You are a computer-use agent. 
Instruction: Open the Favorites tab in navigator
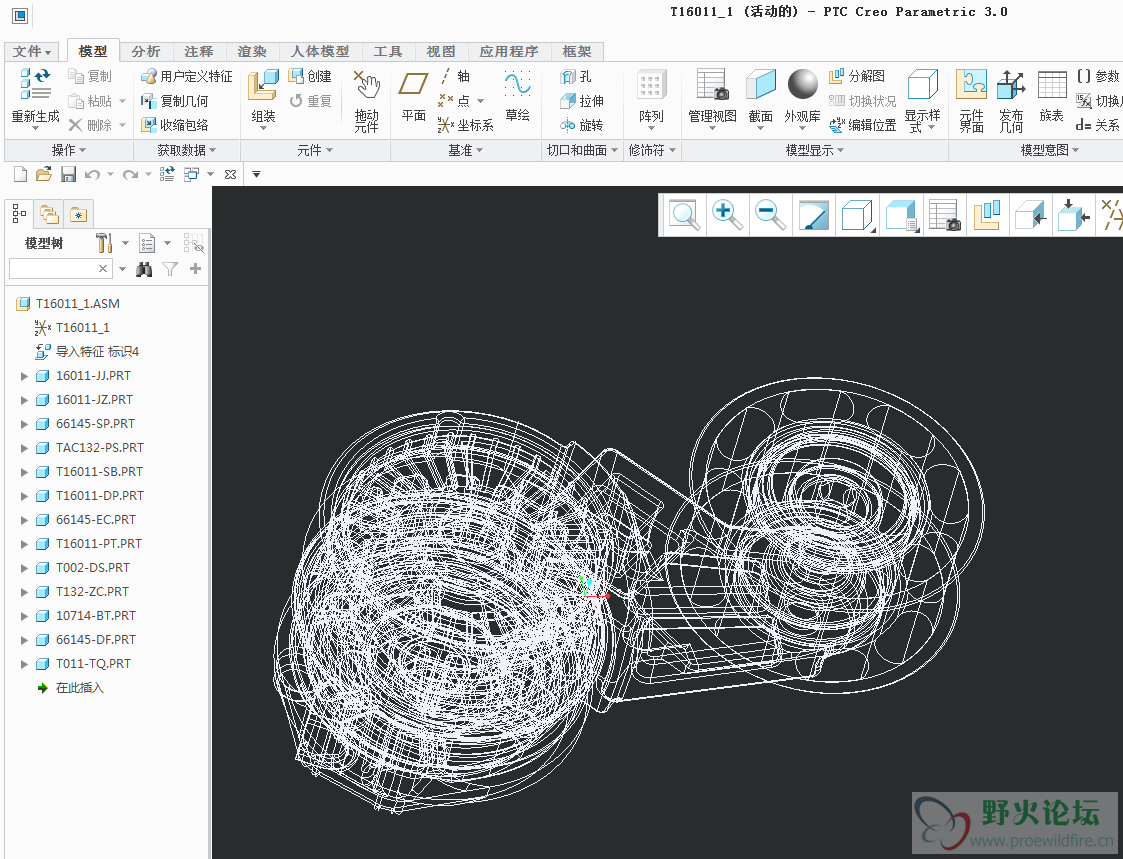coord(78,213)
